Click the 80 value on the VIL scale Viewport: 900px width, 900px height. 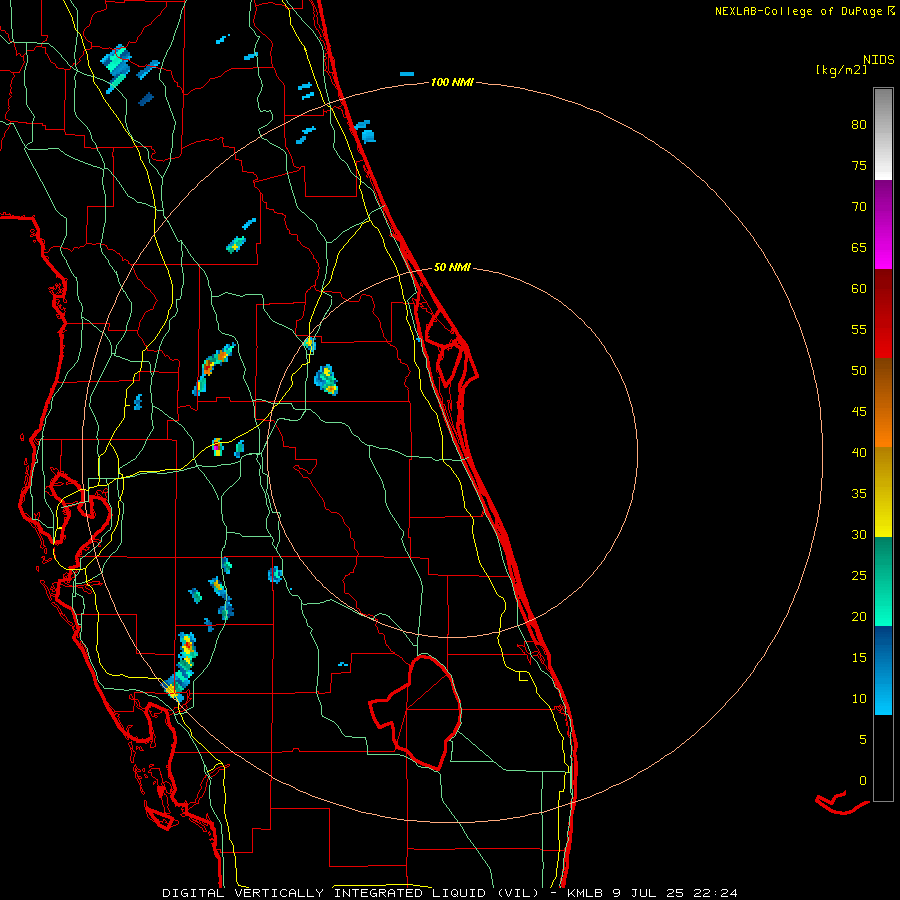click(x=859, y=125)
